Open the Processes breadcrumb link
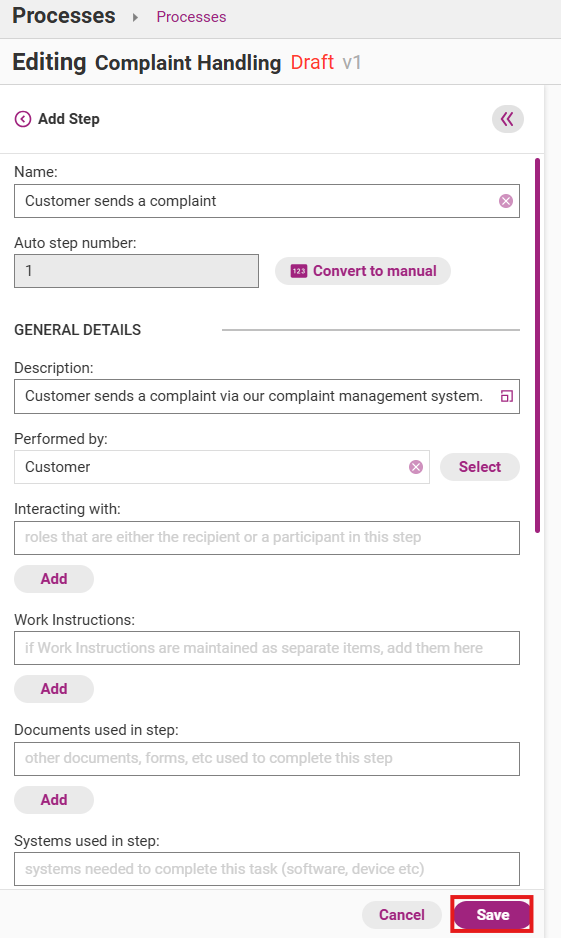 click(x=191, y=17)
